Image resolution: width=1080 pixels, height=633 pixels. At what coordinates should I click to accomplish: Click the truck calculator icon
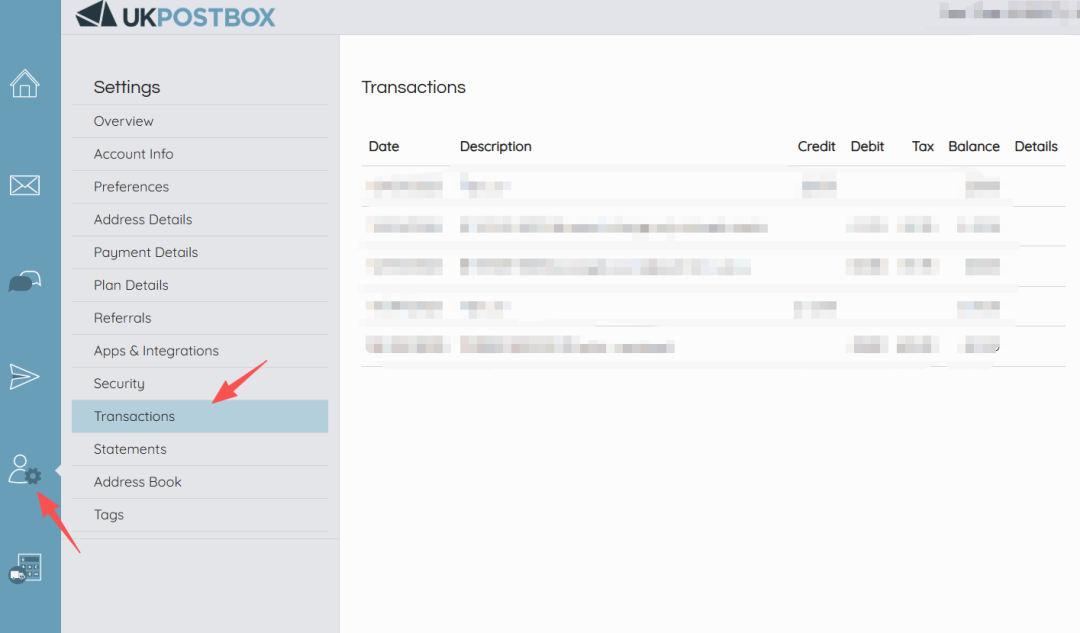[25, 568]
